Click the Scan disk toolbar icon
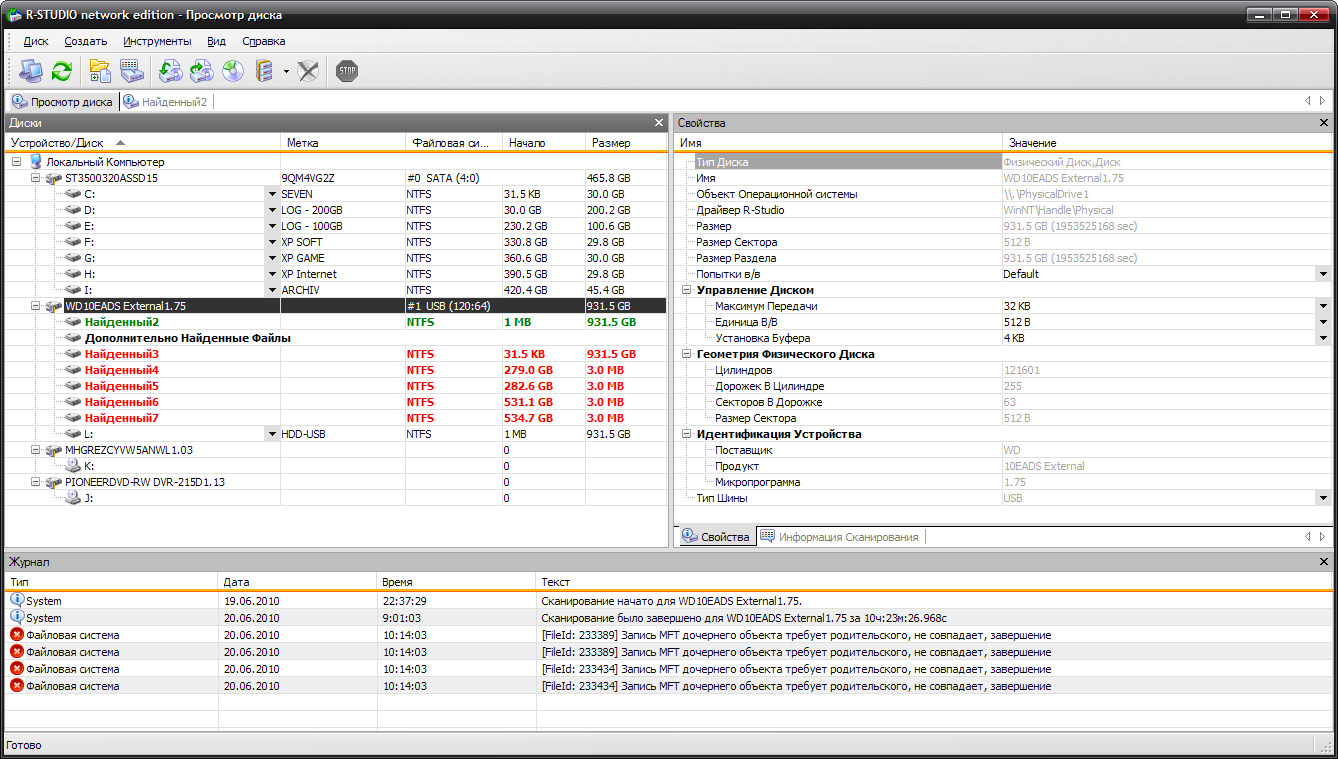The image size is (1338, 759). (131, 71)
